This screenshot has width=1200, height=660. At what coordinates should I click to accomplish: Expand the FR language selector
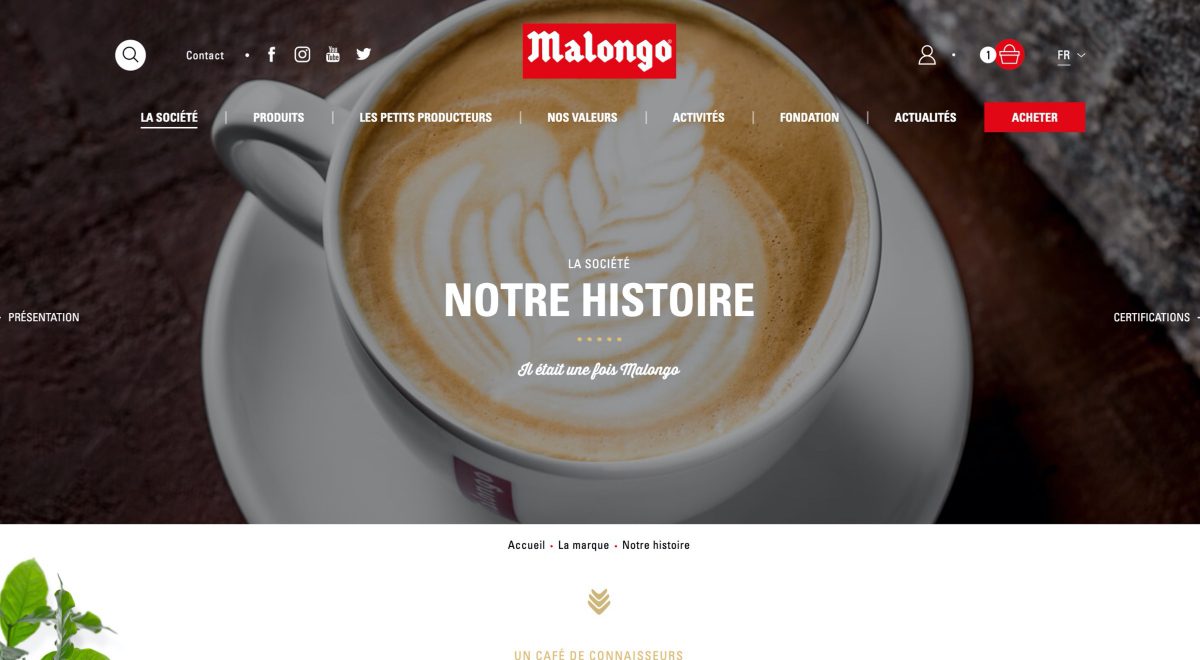tap(1071, 56)
